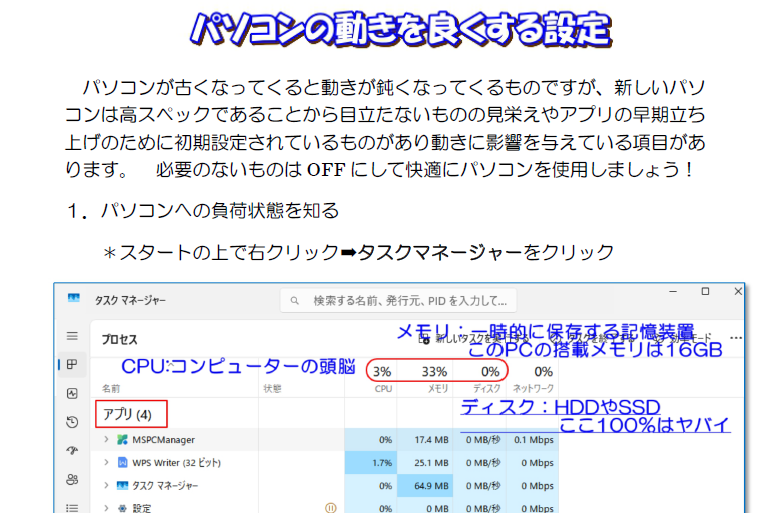This screenshot has height=513, width=778.
Task: Select the Processes icon in the sidebar
Action: [x=72, y=365]
